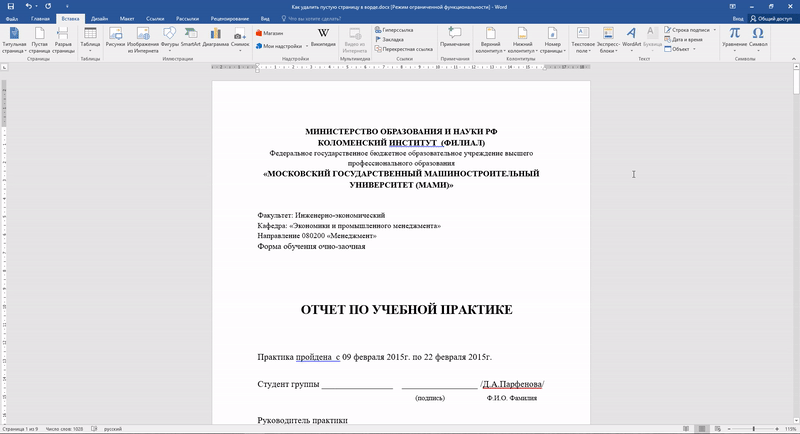
Task: Click the Что вы хотите сделать search box
Action: [315, 18]
